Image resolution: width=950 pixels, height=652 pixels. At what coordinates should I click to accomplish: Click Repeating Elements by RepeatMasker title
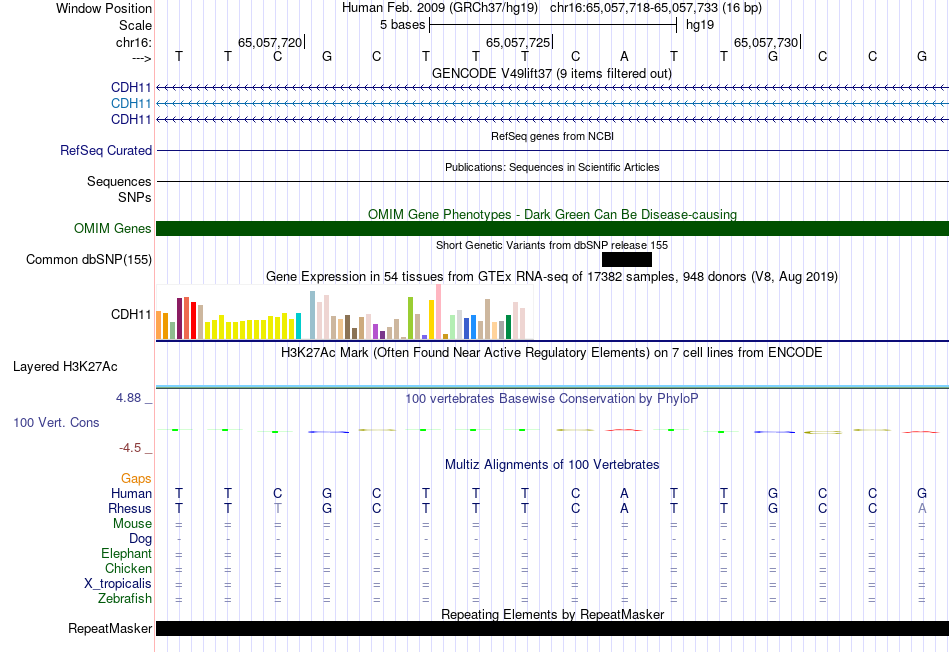552,614
